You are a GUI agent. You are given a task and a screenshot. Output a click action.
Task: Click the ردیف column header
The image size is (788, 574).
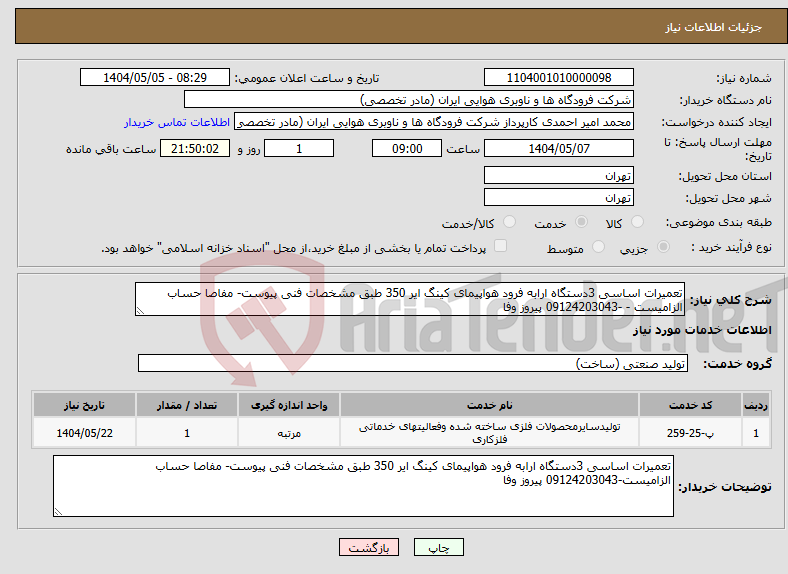point(756,405)
